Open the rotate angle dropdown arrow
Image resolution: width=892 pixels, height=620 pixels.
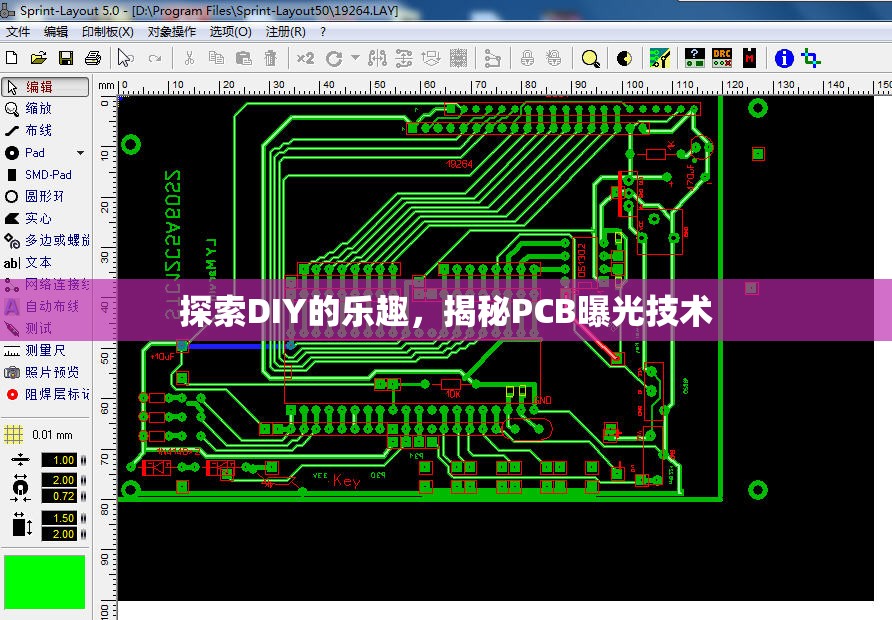click(x=356, y=57)
